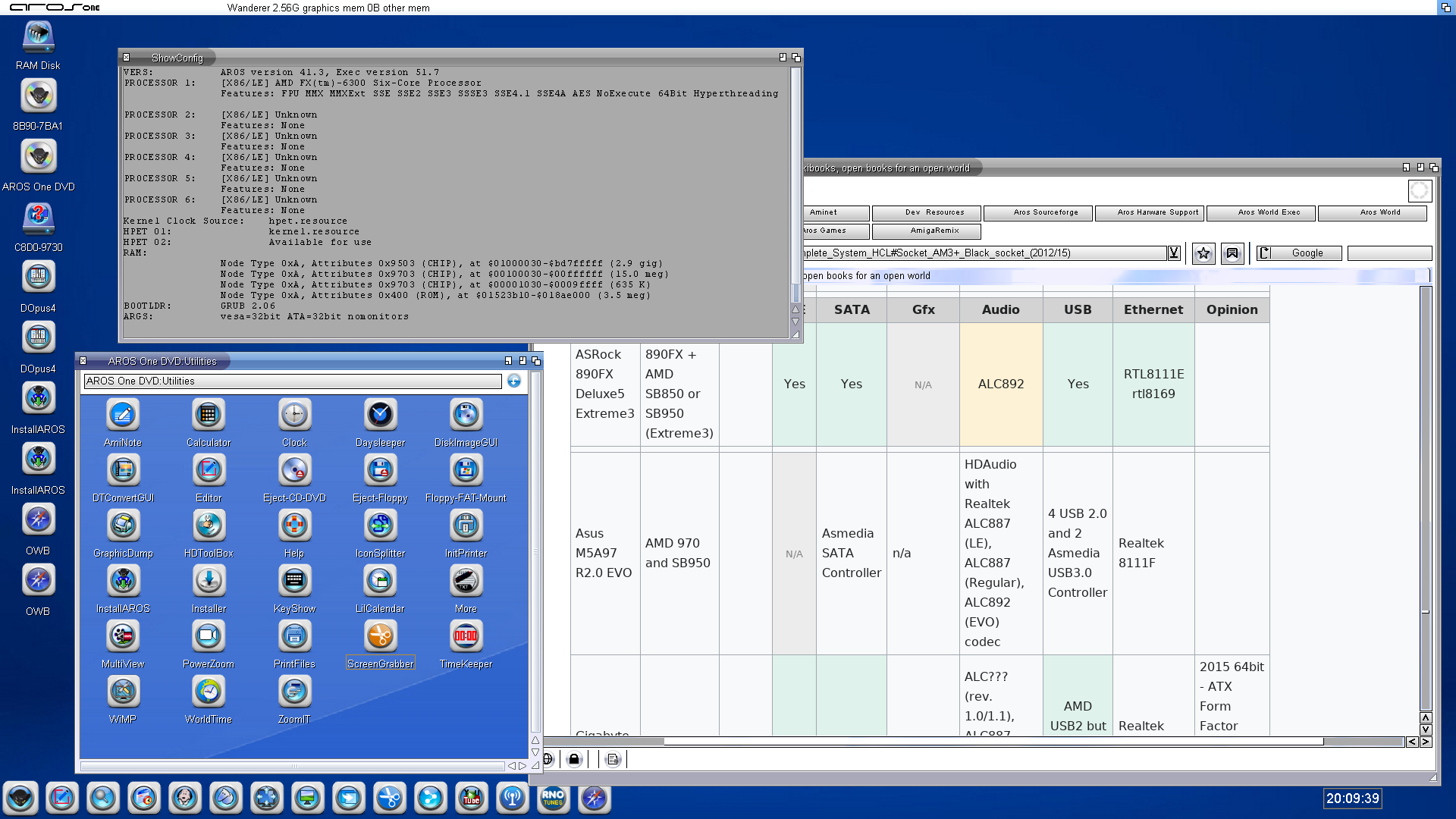Click the clock in the dock
The image size is (1456, 819).
pos(1353,799)
